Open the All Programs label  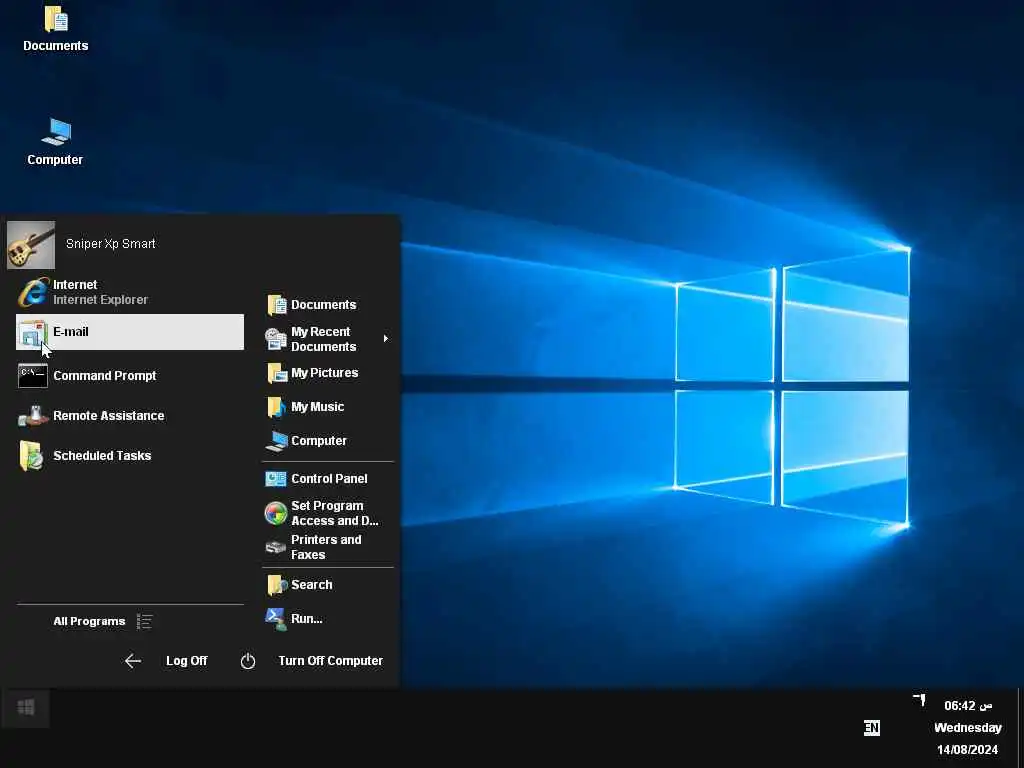point(89,621)
